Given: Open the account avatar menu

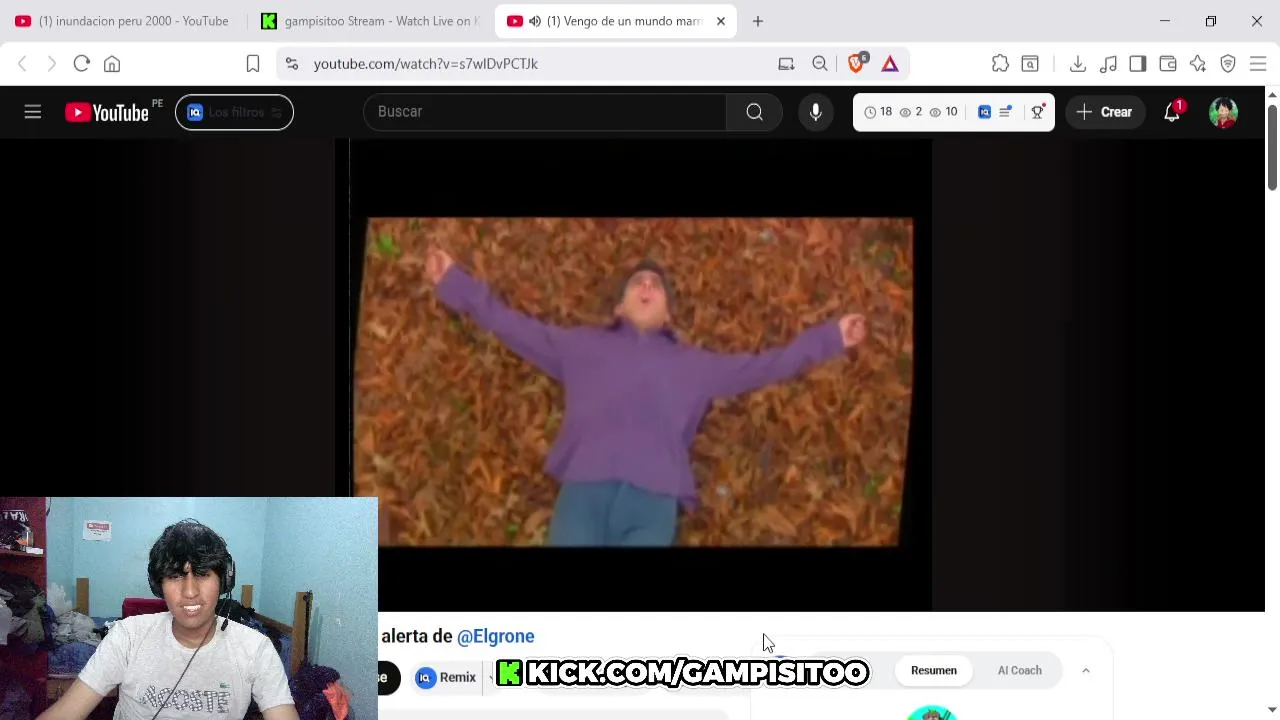Looking at the screenshot, I should pos(1223,112).
